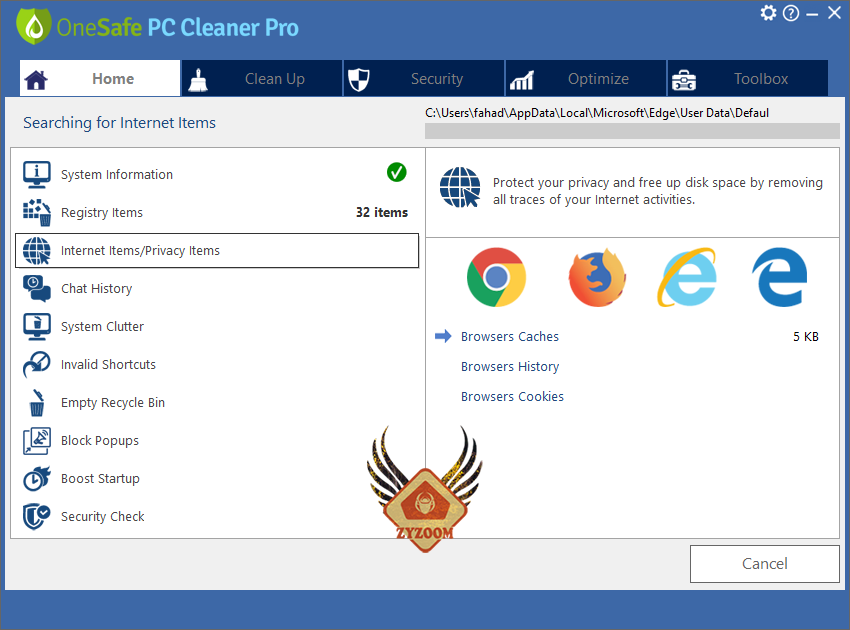Click the Microsoft Edge browser icon
Image resolution: width=850 pixels, height=630 pixels.
pos(780,277)
